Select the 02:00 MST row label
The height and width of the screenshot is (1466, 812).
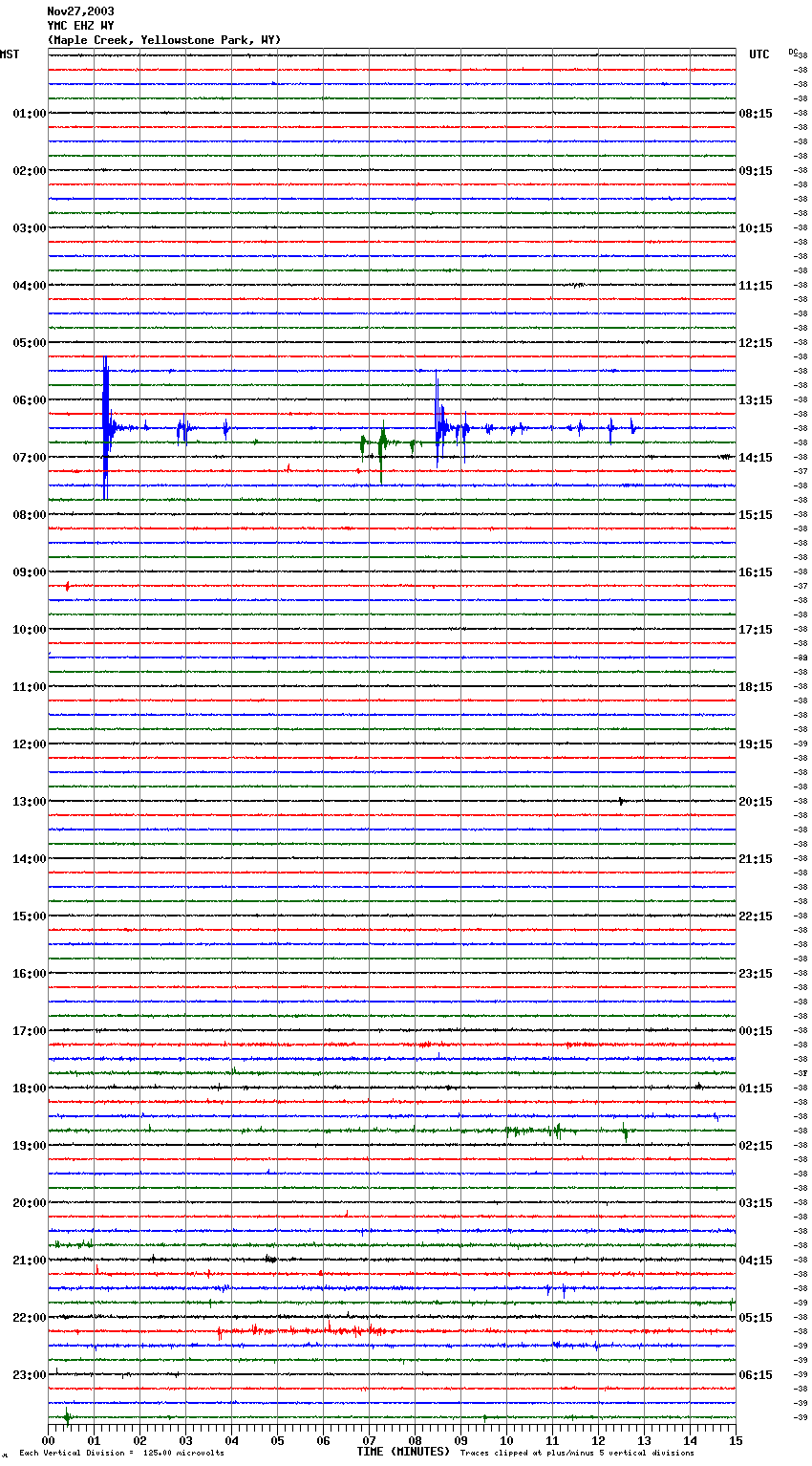(30, 171)
